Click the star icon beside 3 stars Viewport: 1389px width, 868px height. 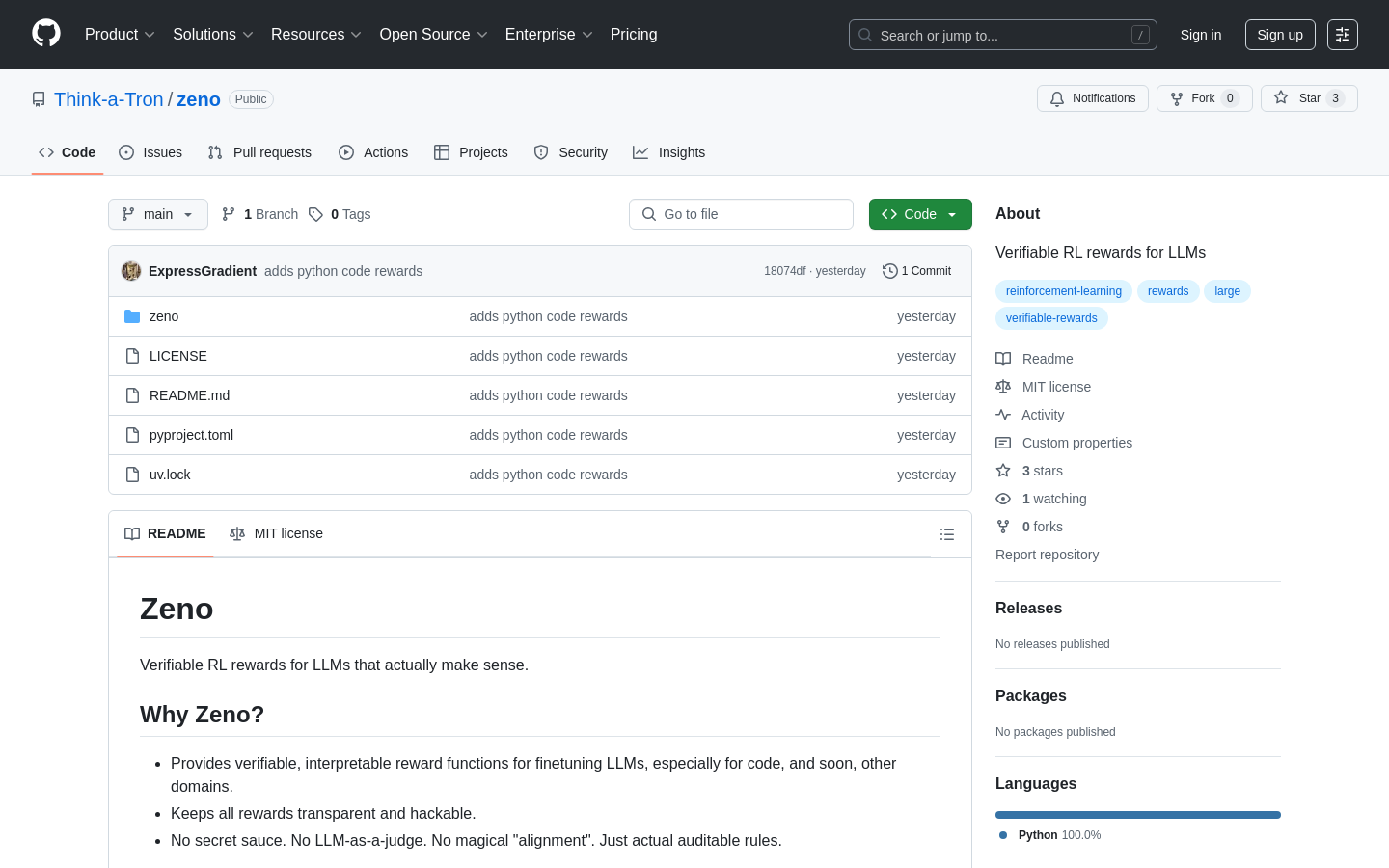pos(1003,471)
